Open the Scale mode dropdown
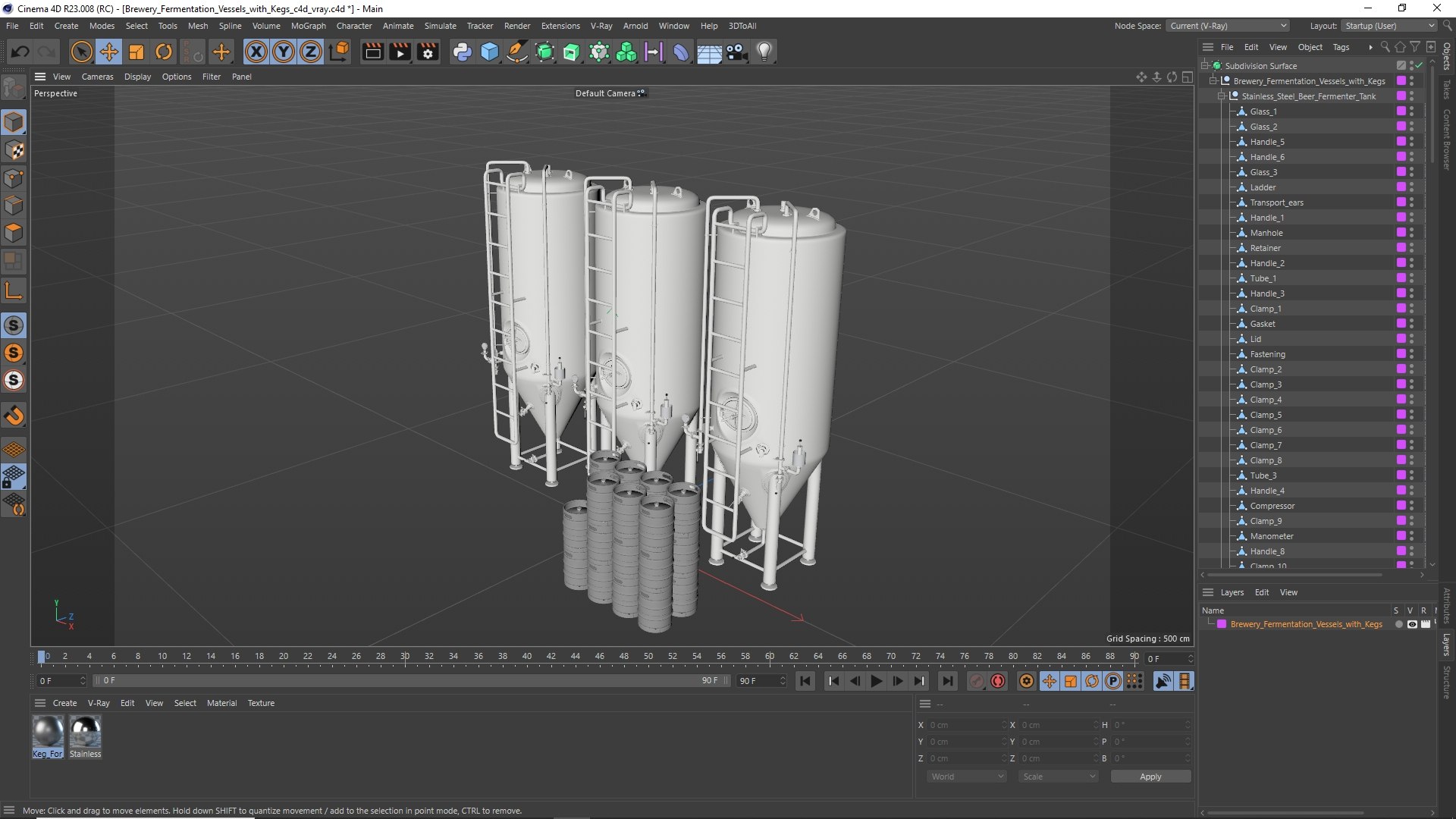1456x819 pixels. point(1059,777)
